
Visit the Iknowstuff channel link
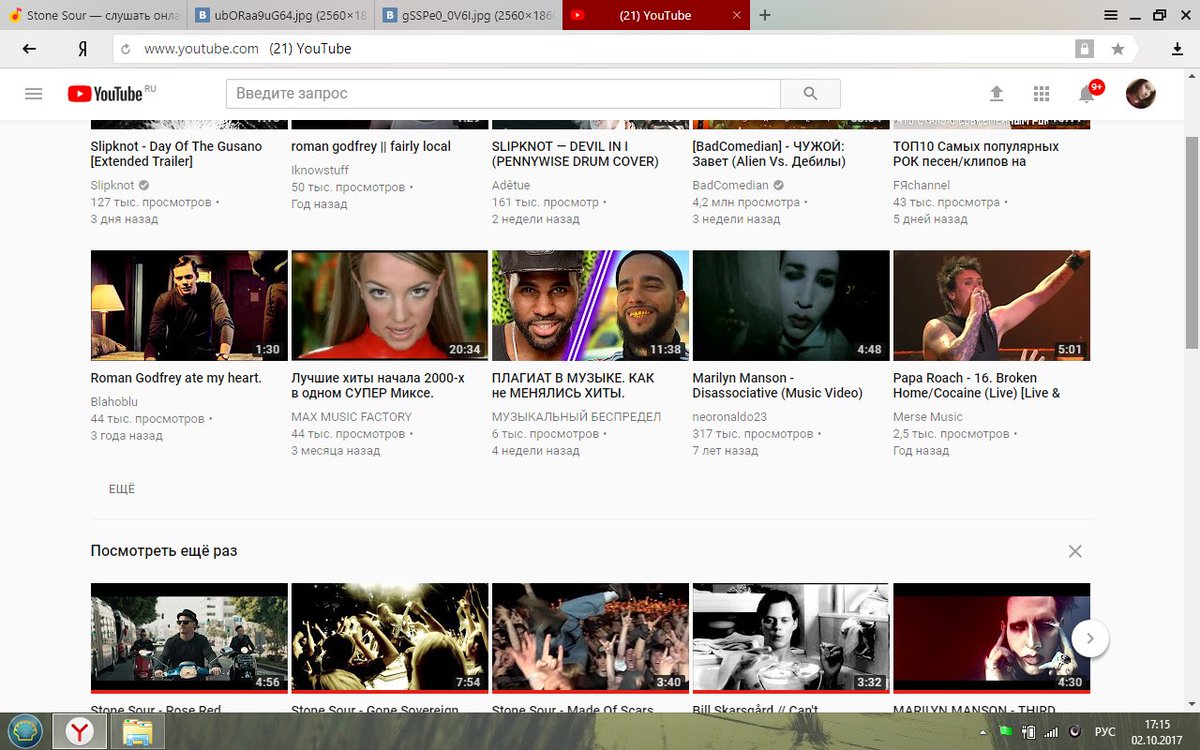[320, 171]
